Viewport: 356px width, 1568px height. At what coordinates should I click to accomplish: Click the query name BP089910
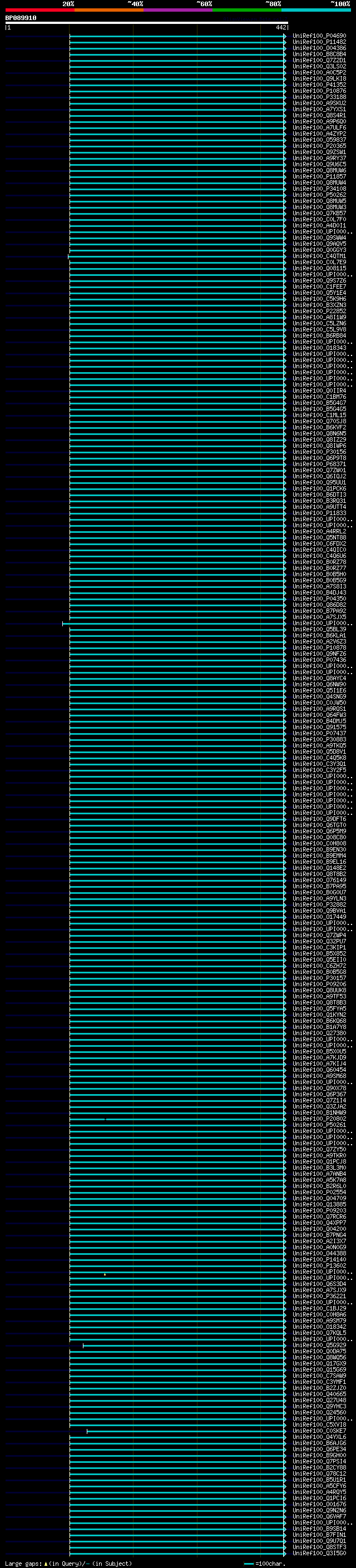(21, 18)
